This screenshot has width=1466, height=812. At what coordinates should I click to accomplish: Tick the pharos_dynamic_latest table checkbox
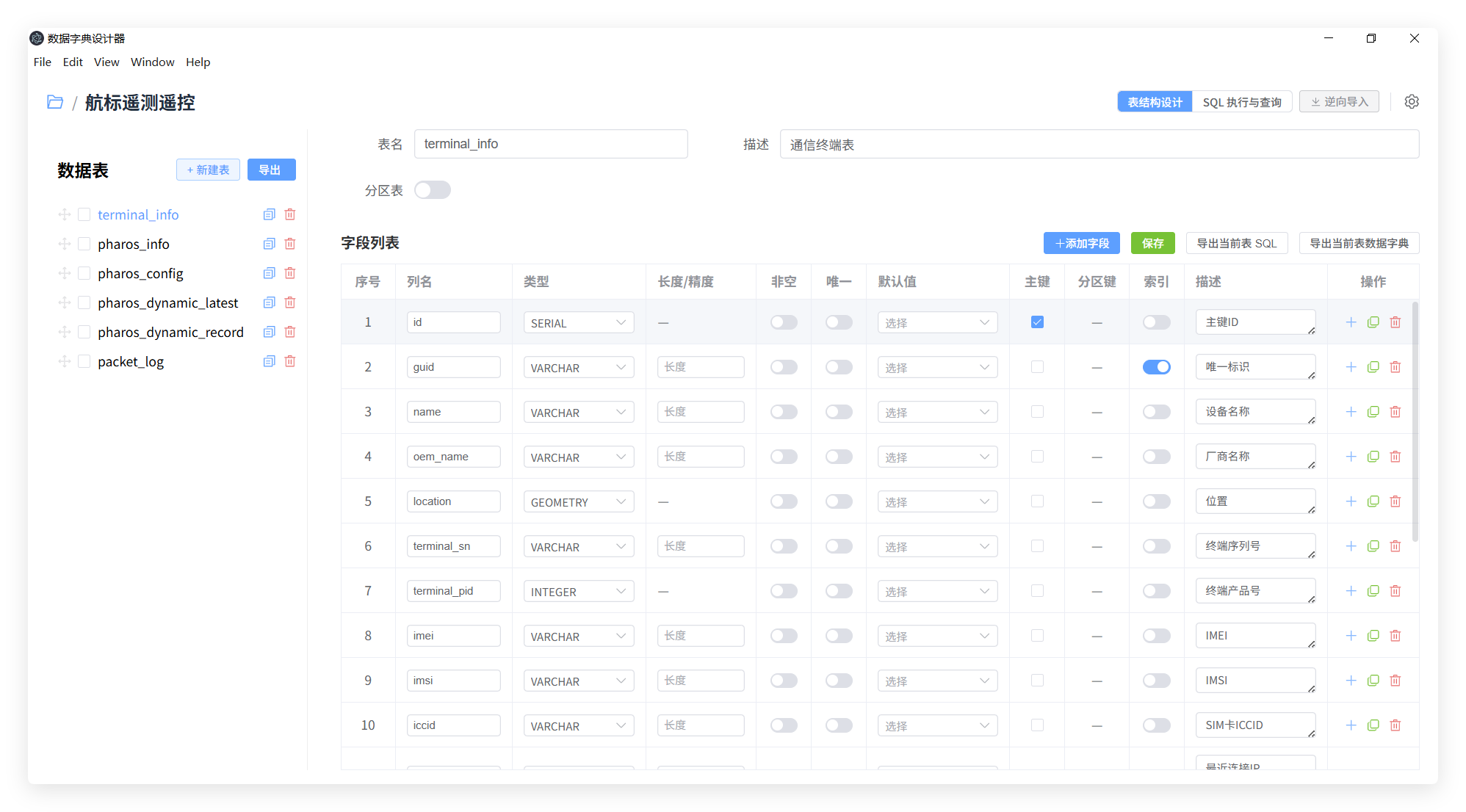(84, 302)
